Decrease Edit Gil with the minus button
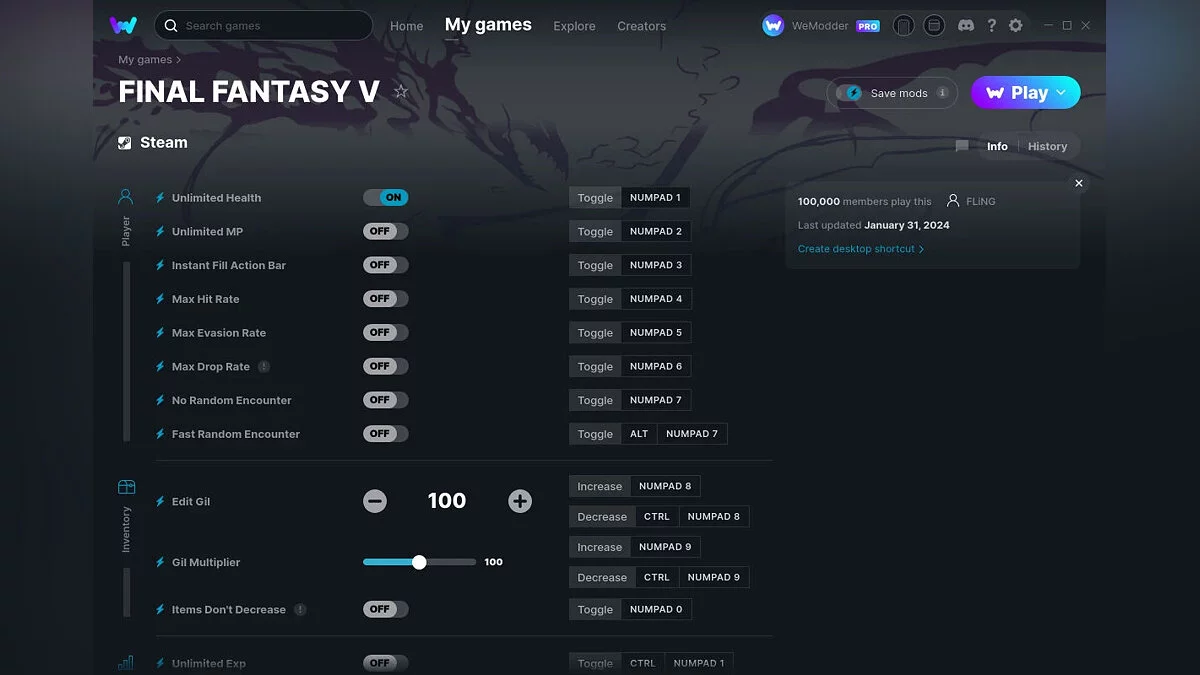This screenshot has height=675, width=1200. [x=375, y=501]
